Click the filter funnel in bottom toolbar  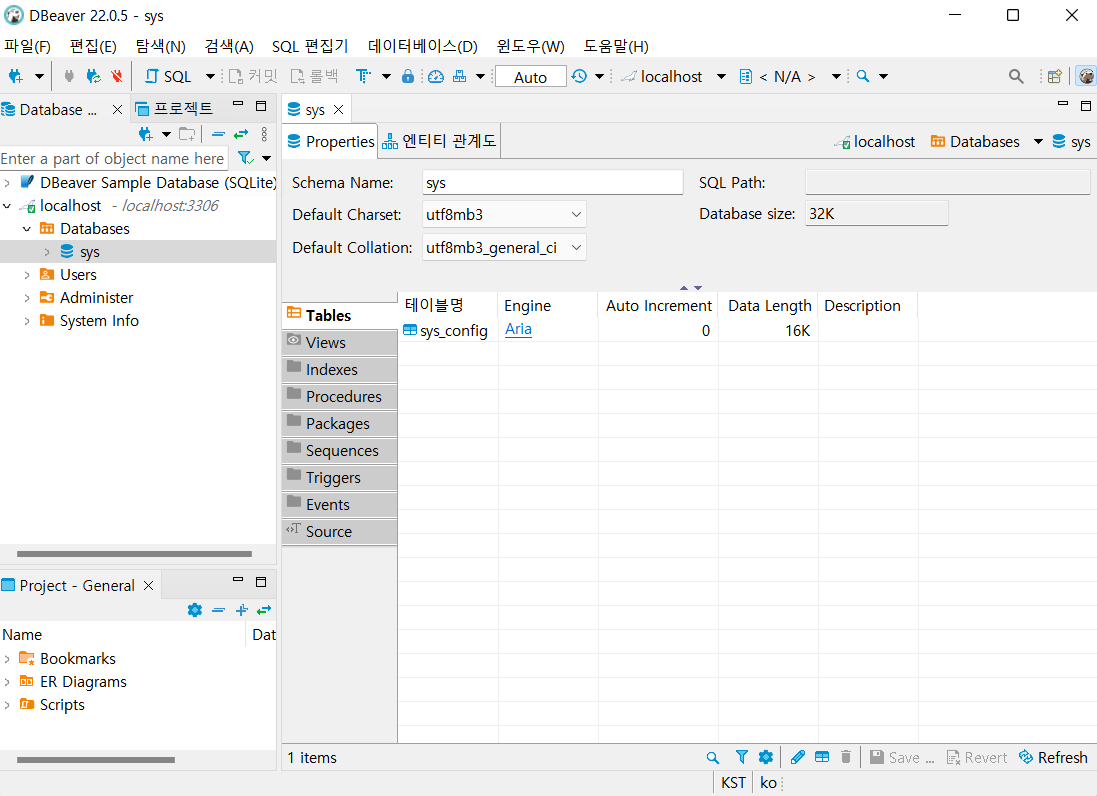(x=742, y=757)
